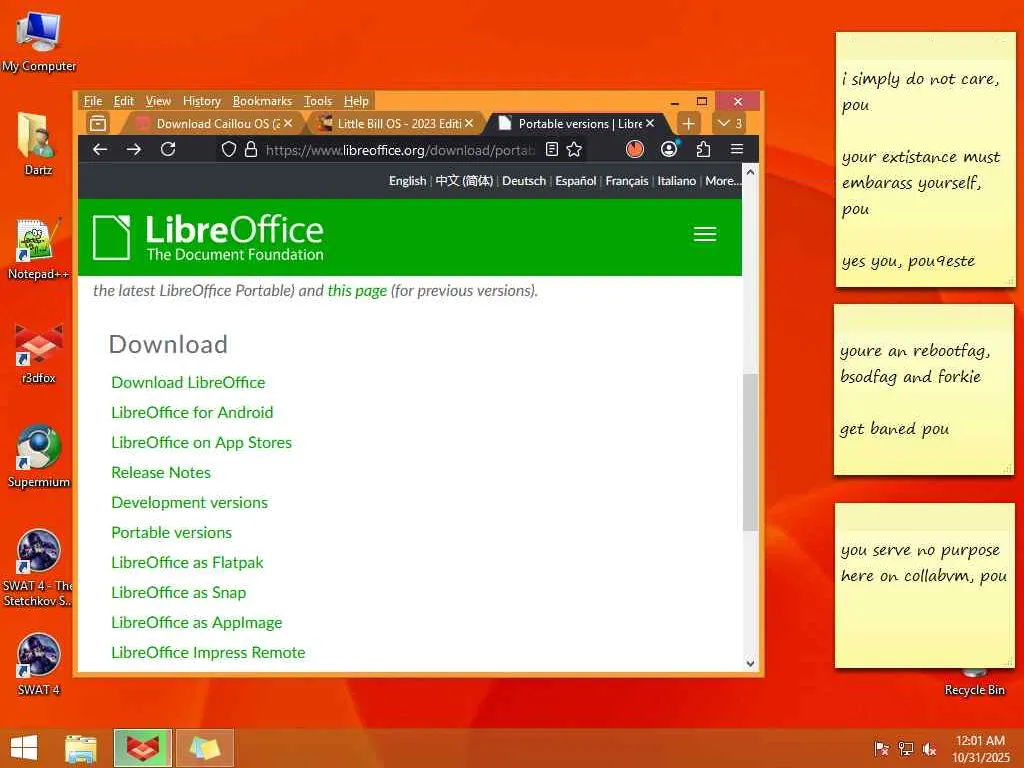This screenshot has width=1024, height=768.
Task: Open the View menu
Action: pyautogui.click(x=158, y=101)
